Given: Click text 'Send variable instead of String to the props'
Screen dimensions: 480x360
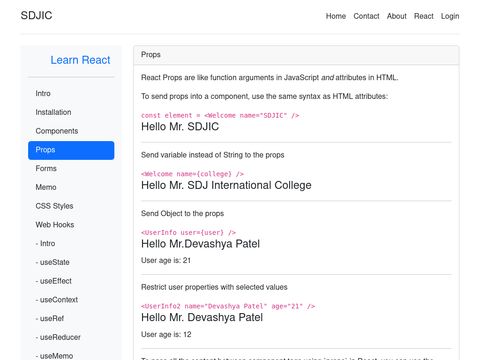Looking at the screenshot, I should 213,155.
